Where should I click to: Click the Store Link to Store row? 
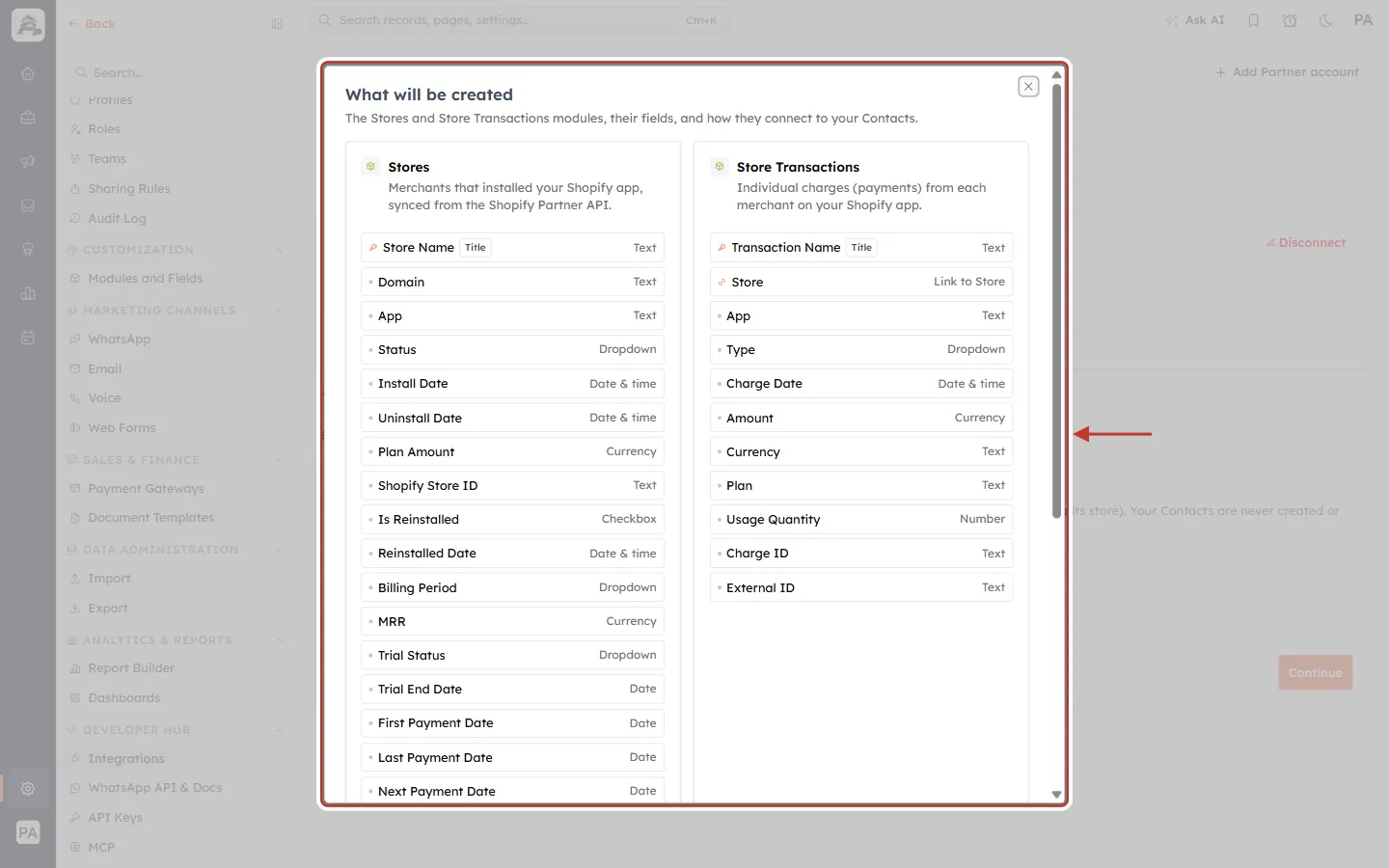click(861, 283)
